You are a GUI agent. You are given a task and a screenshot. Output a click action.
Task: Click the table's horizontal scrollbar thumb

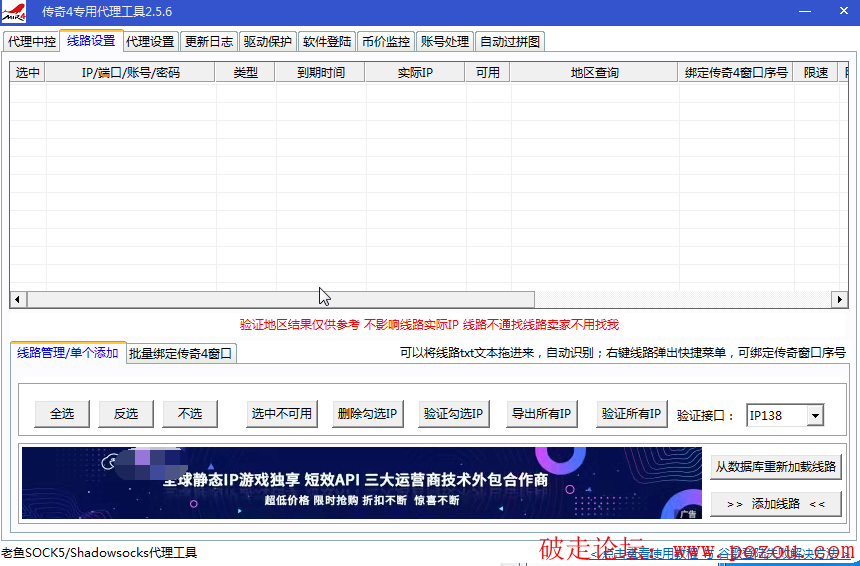[281, 299]
